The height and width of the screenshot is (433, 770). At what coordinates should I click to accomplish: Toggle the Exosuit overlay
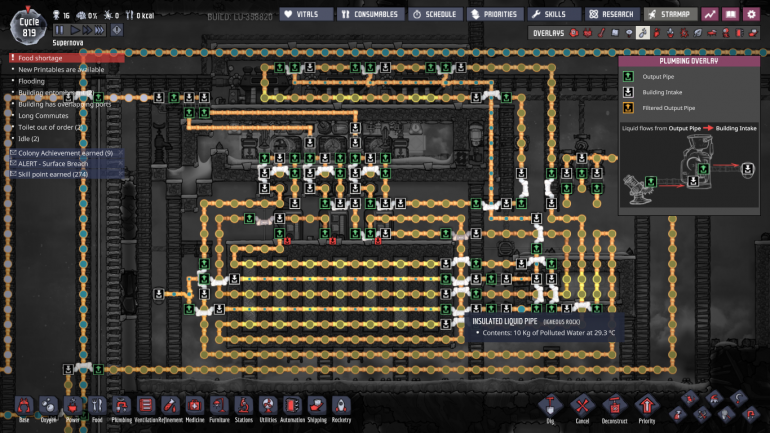tap(725, 33)
